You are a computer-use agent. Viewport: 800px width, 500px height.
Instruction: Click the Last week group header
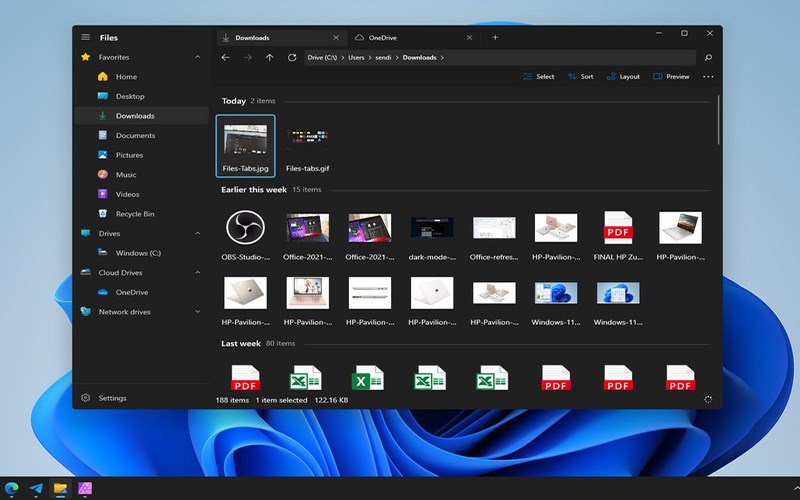point(241,343)
